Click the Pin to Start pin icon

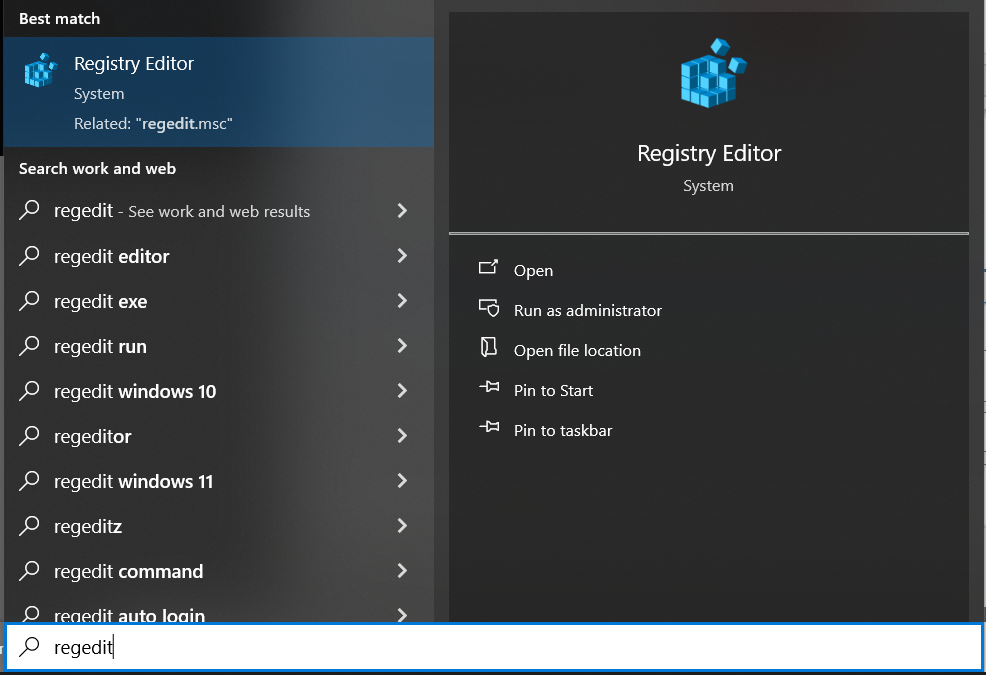coord(489,390)
